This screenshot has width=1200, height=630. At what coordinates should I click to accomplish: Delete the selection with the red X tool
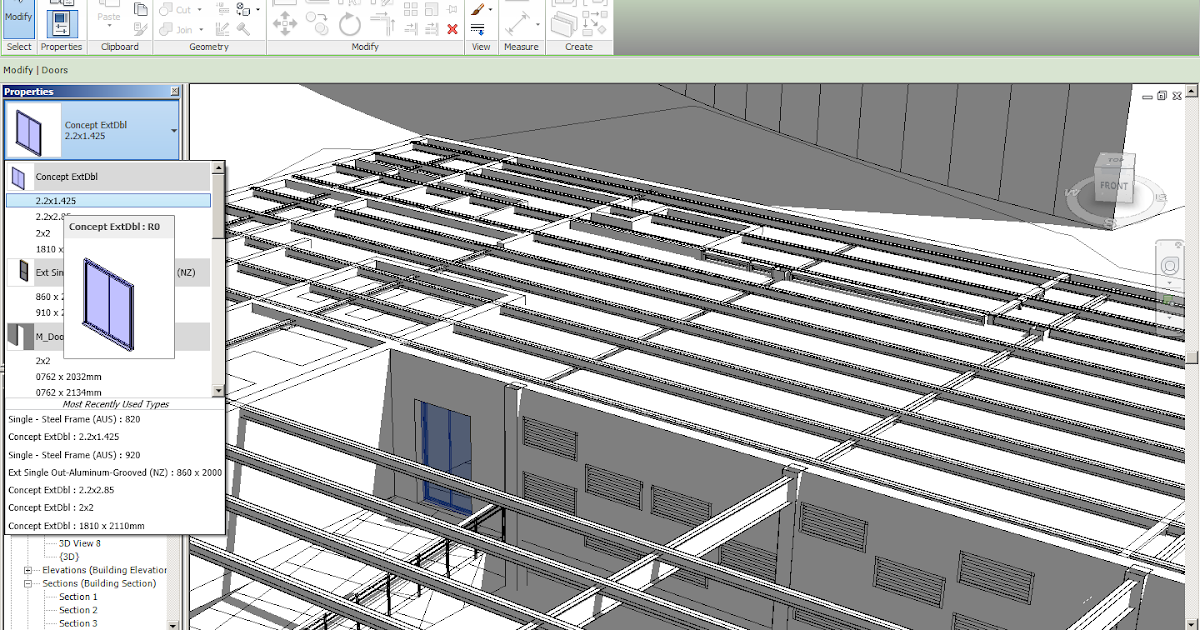[x=452, y=29]
